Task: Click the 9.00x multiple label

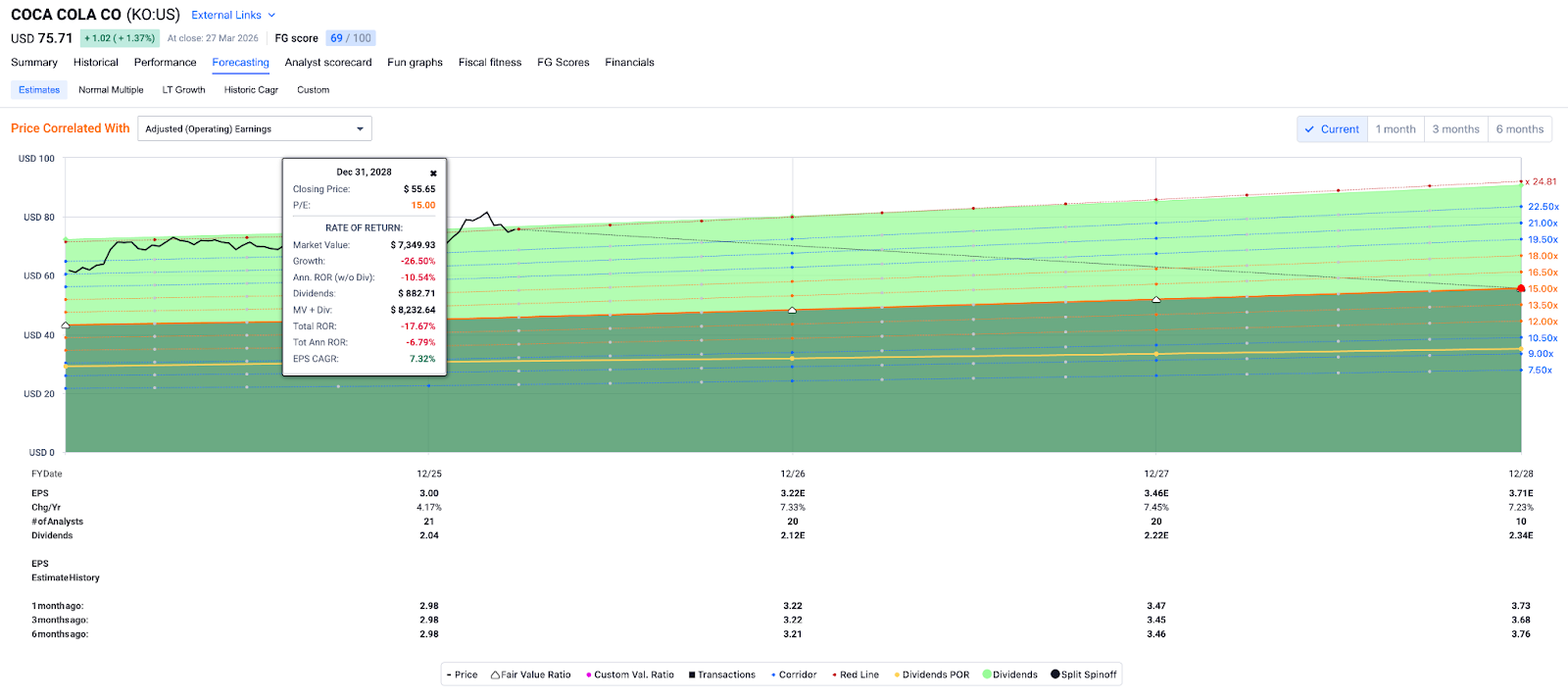Action: pyautogui.click(x=1541, y=354)
